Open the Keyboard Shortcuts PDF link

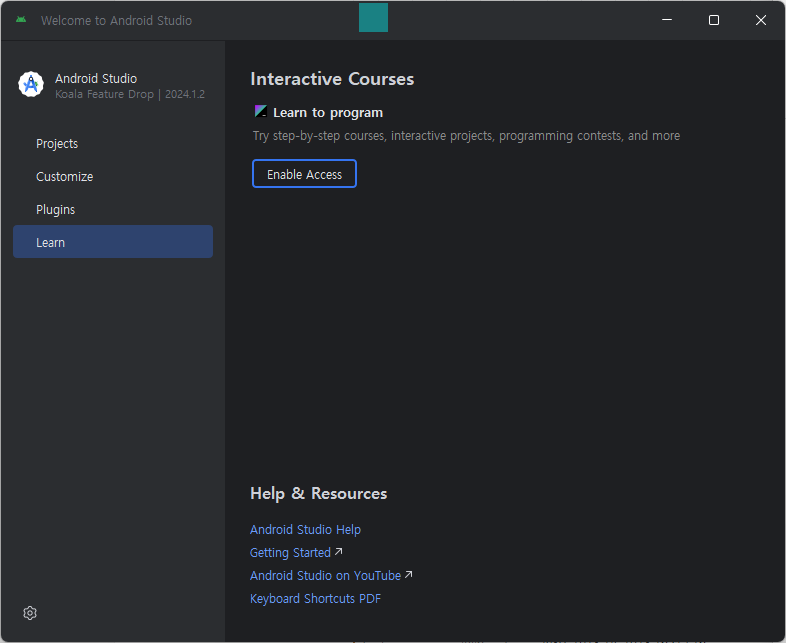click(315, 599)
